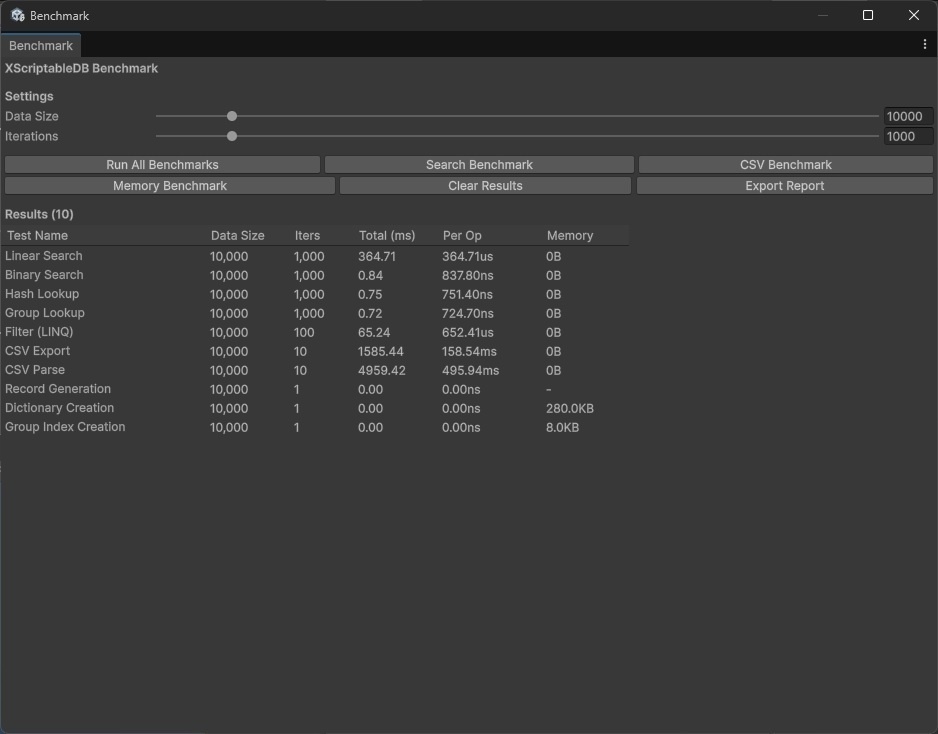Click the Memory column header
Screen dimensions: 938x734
click(570, 236)
